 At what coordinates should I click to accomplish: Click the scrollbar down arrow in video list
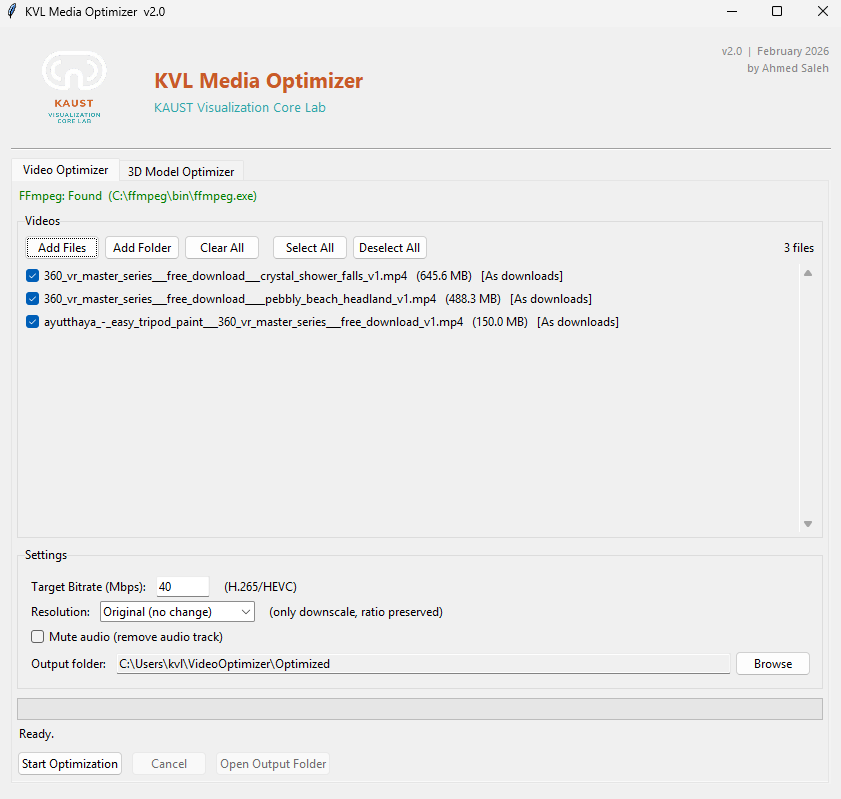click(807, 523)
